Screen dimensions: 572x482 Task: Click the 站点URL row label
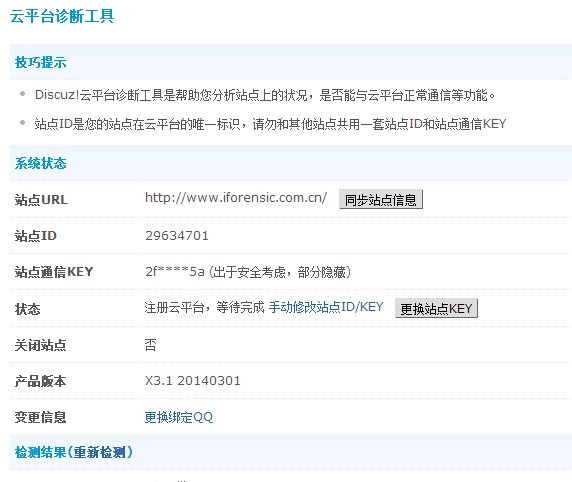(x=41, y=200)
